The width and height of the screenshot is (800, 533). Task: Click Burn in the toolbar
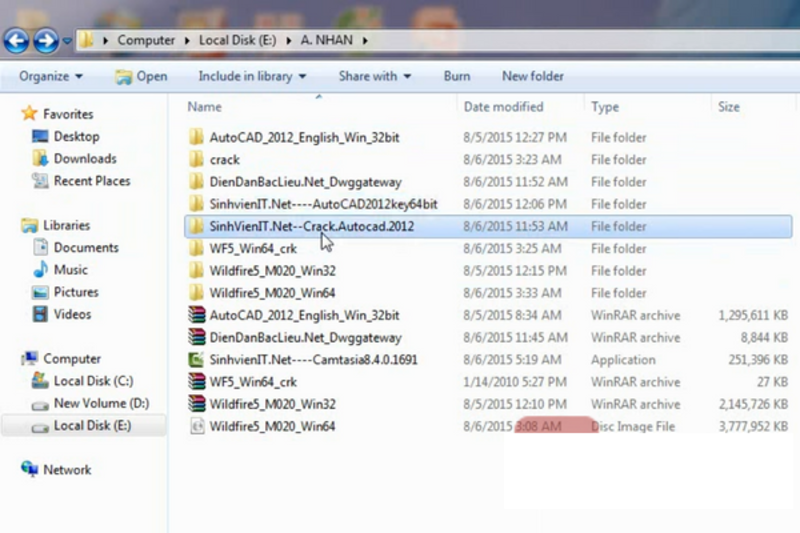(457, 76)
